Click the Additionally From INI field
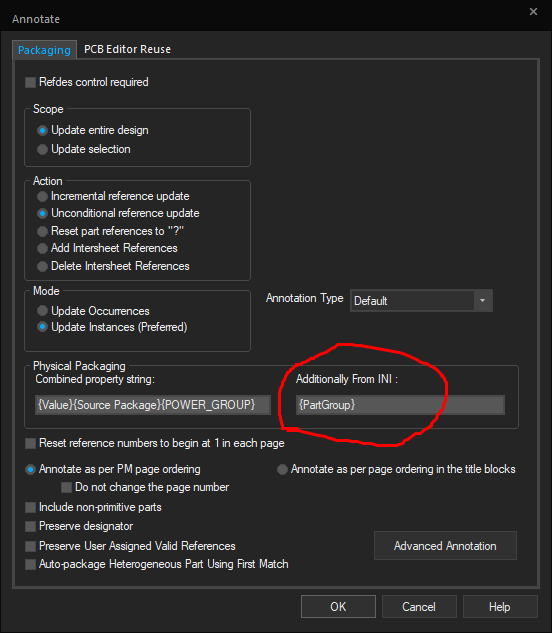552x633 pixels. coord(400,405)
